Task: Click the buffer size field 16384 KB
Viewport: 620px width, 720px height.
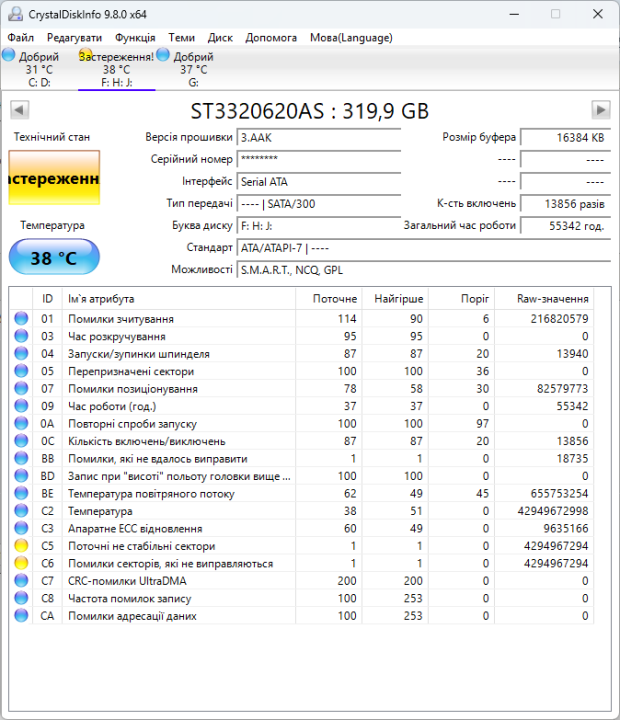Action: [x=565, y=138]
